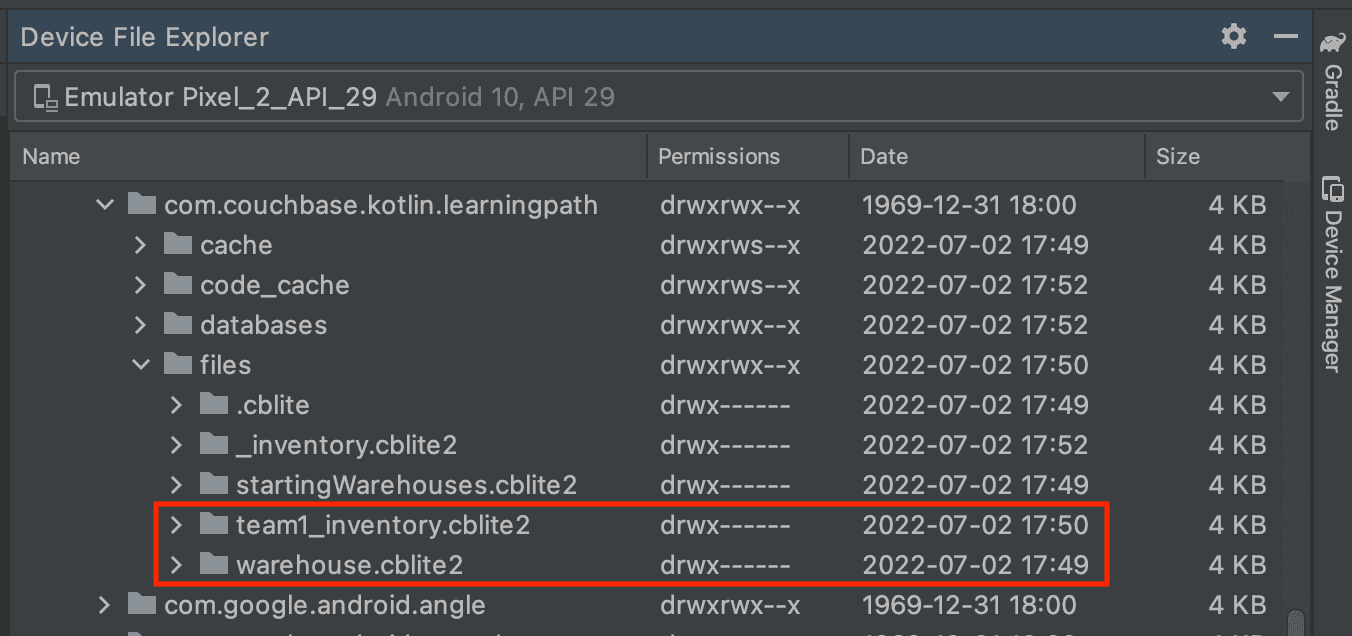Select the databases row name
The image size is (1352, 636).
coord(263,325)
